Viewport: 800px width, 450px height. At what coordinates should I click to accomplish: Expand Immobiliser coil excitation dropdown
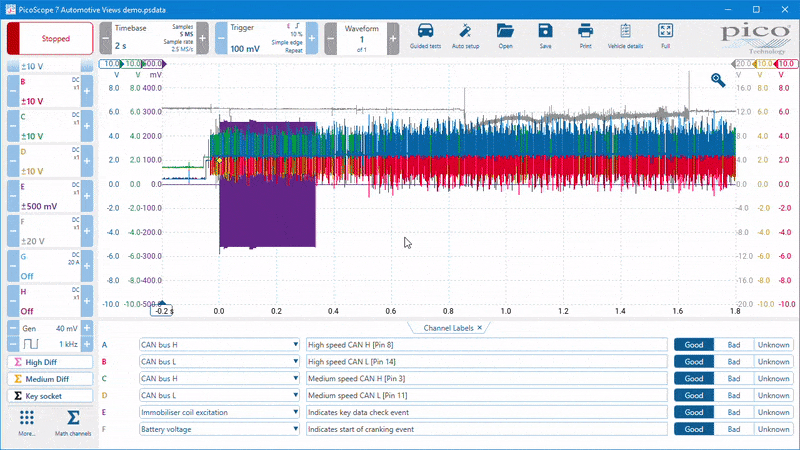[x=219, y=412]
